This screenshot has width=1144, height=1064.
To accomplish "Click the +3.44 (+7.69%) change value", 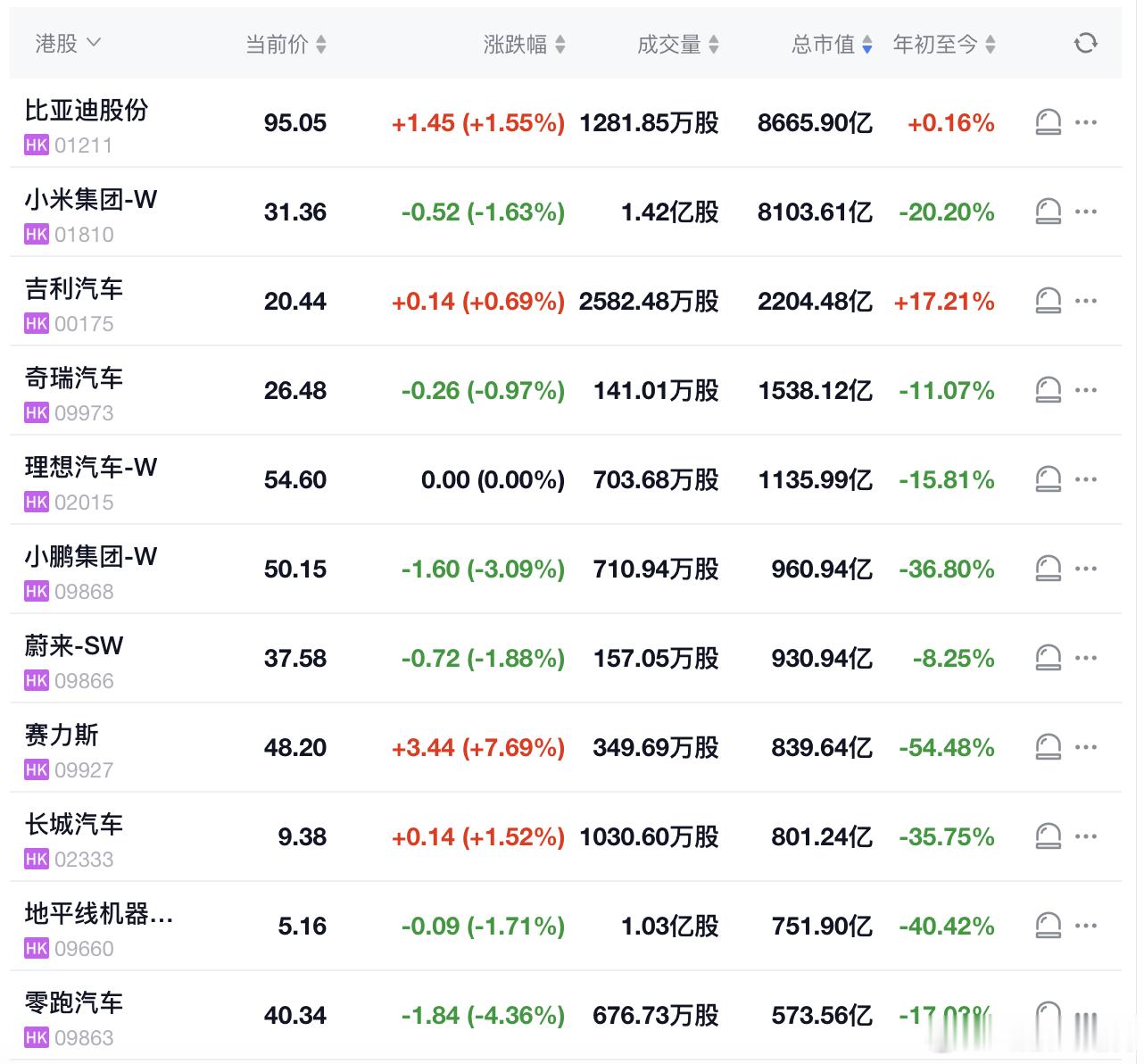I will 478,747.
